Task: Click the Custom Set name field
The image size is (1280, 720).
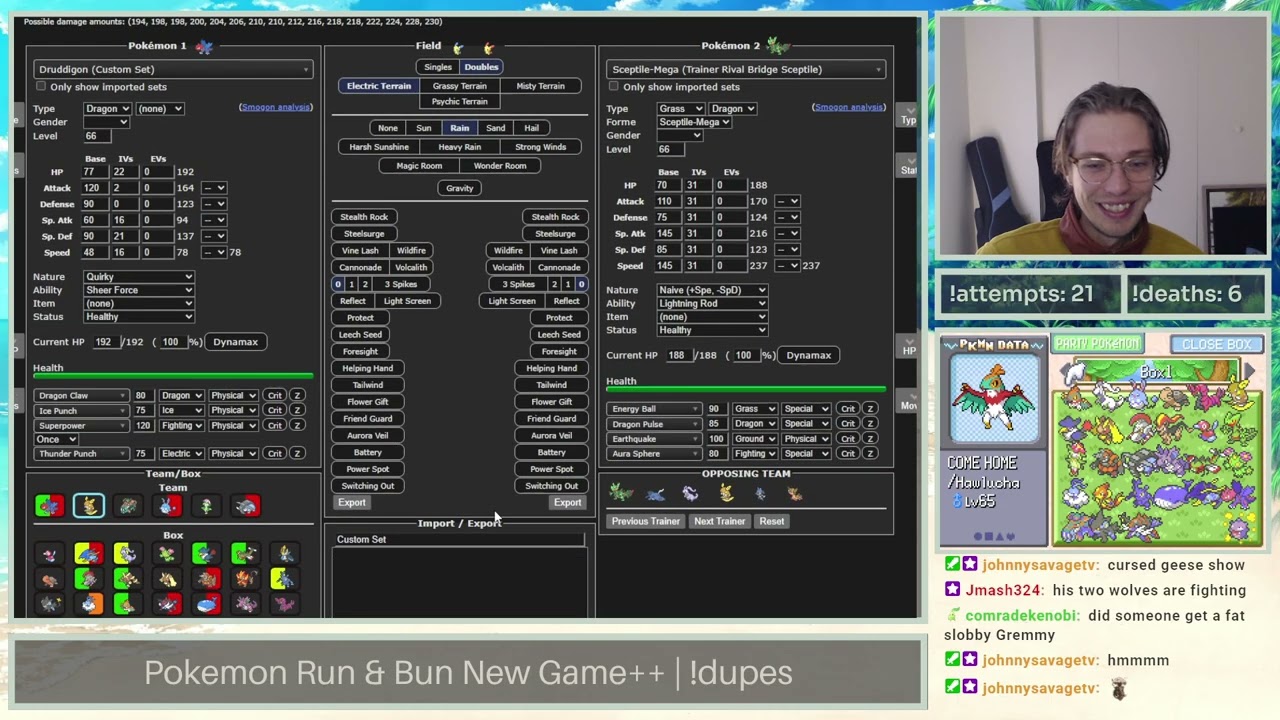Action: tap(459, 540)
